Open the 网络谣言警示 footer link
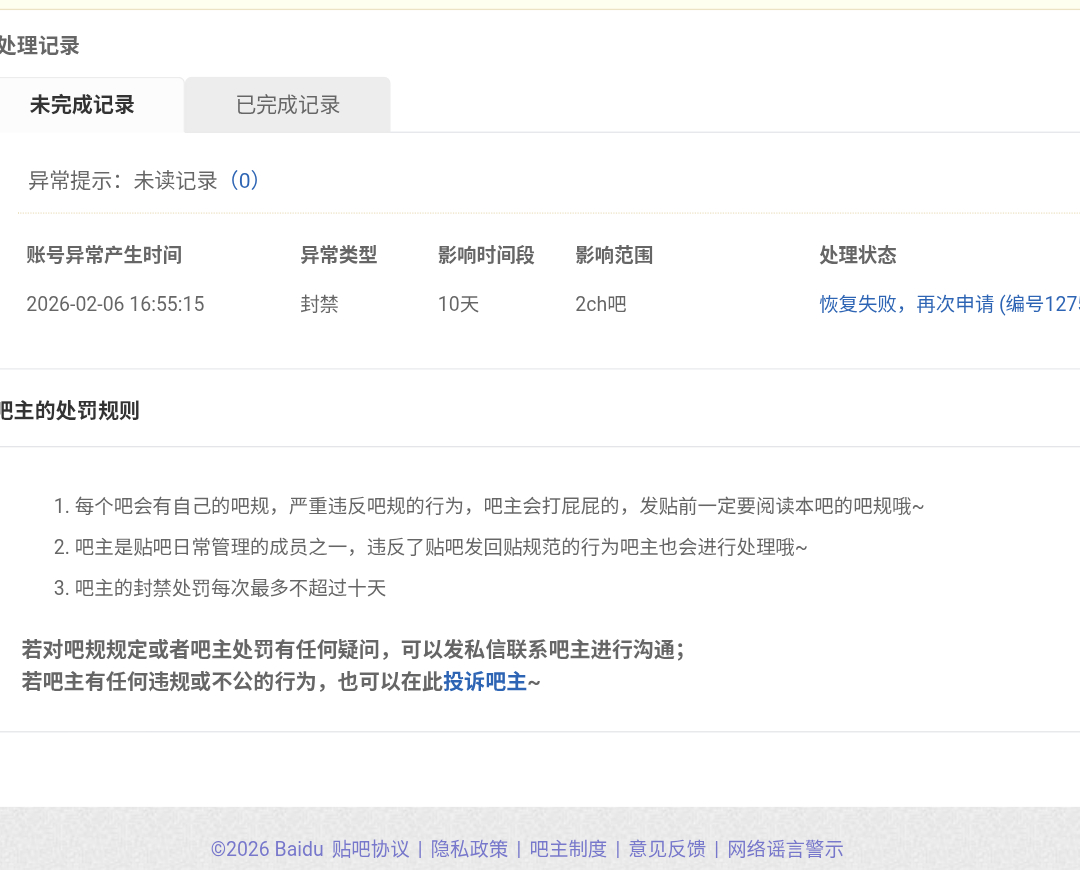Screen dimensions: 1080x870 785,849
